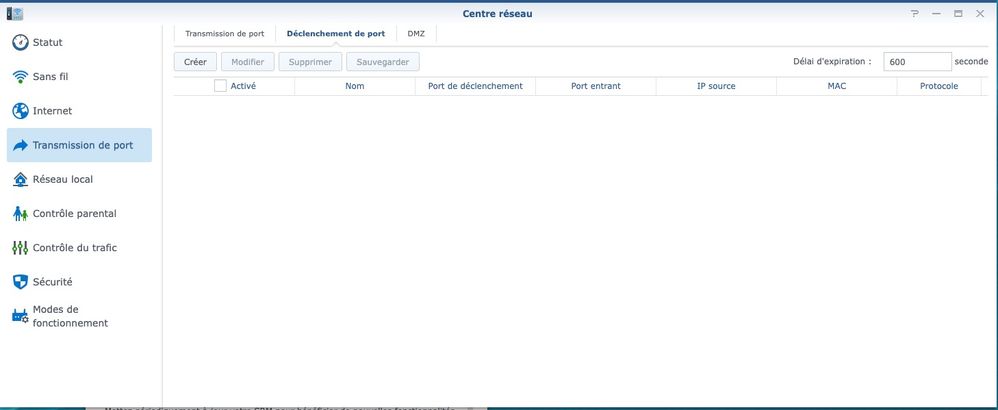The height and width of the screenshot is (410, 998).
Task: Toggle the Activé header checkbox
Action: pyautogui.click(x=220, y=86)
